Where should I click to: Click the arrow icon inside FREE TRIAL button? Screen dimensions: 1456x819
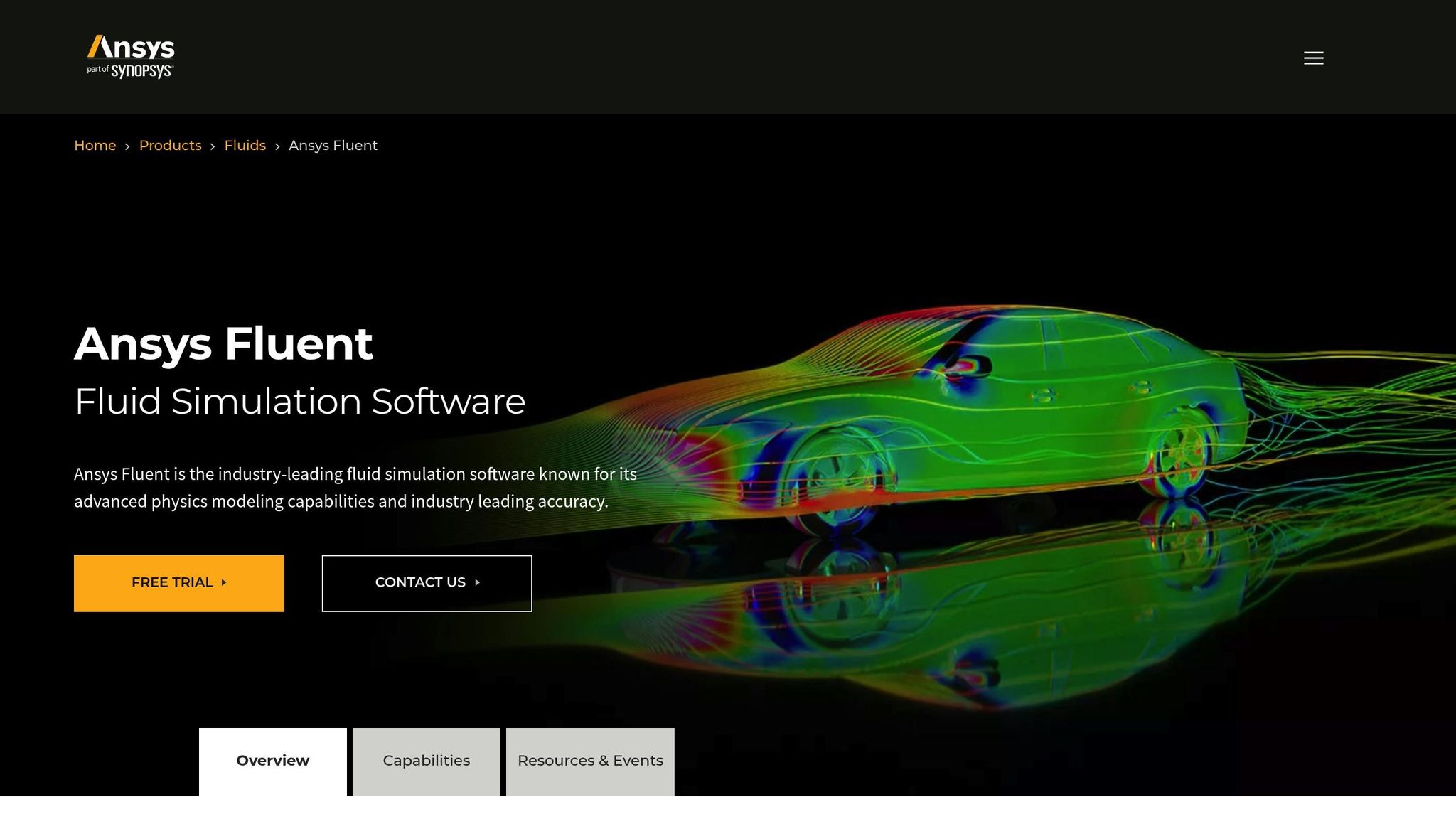point(225,583)
